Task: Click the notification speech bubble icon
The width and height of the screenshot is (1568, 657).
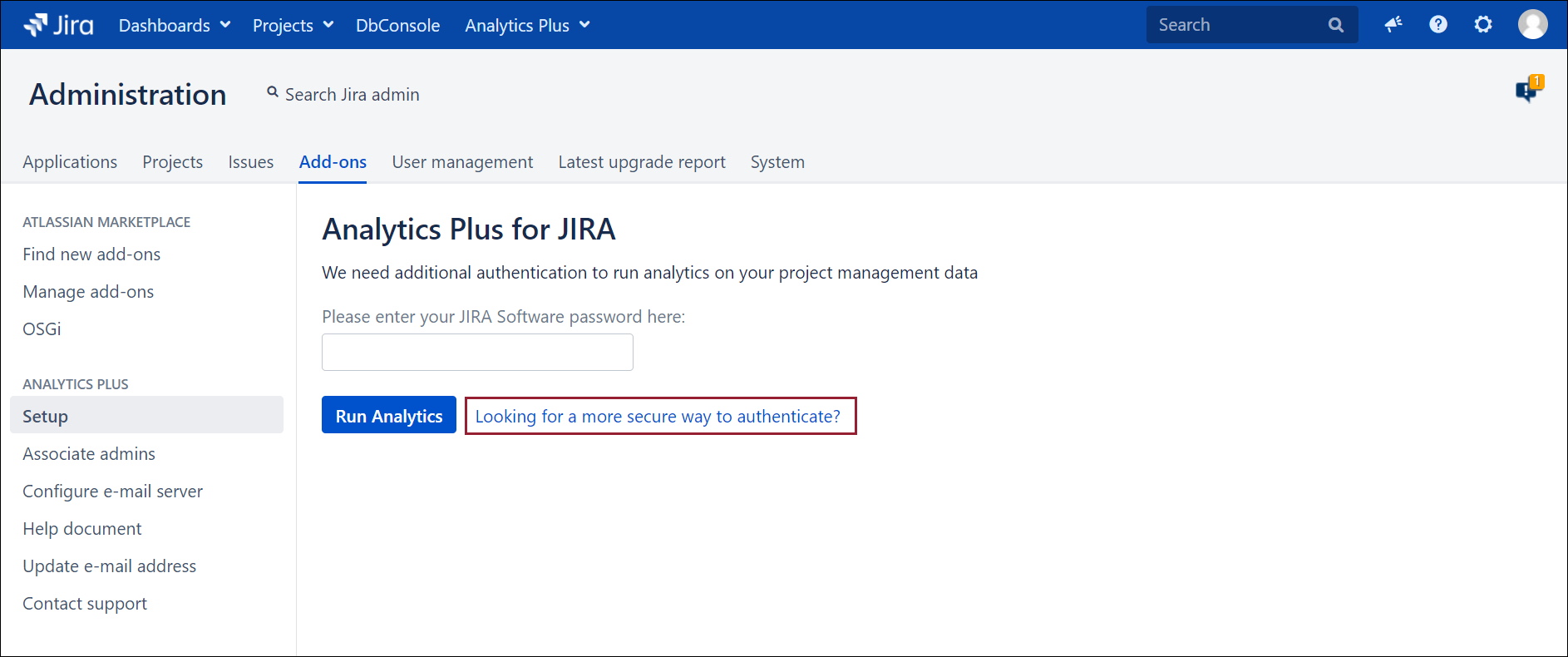Action: [1527, 90]
